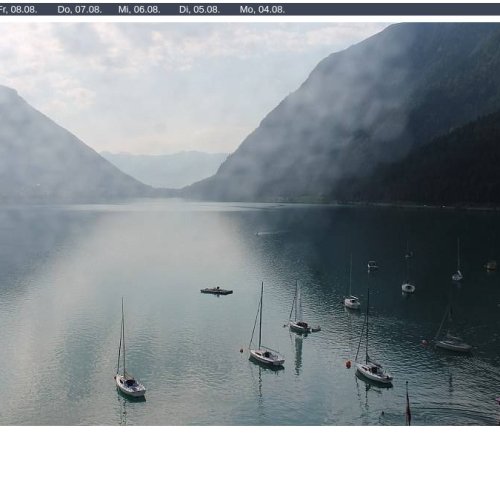Switch to the Mi, 06.08. tab

tap(139, 10)
